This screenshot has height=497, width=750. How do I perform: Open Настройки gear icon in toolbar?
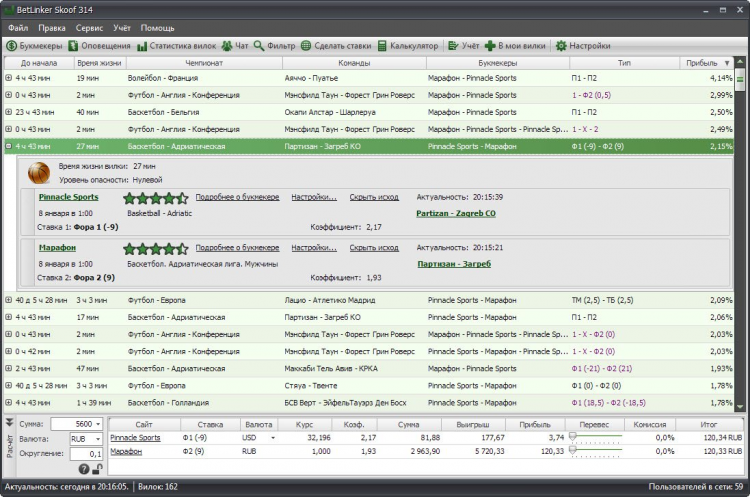pos(561,46)
